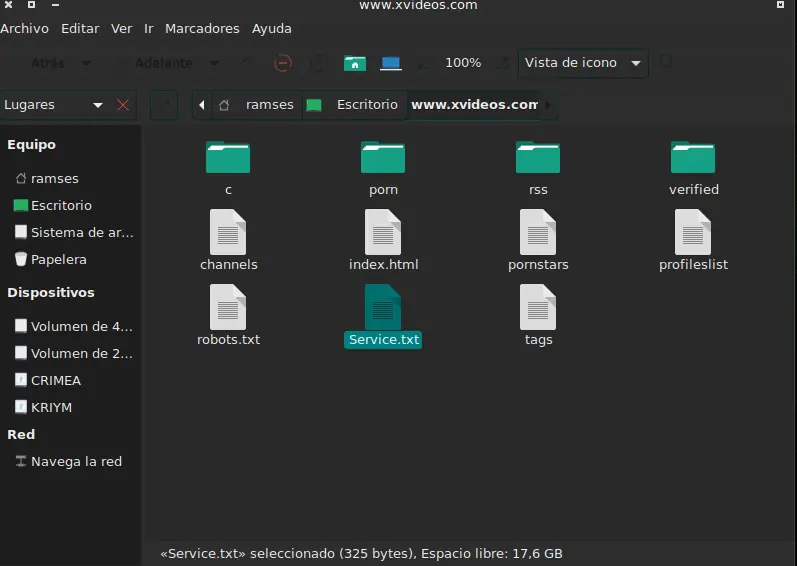Click Escritorio in the path bar

tap(354, 105)
